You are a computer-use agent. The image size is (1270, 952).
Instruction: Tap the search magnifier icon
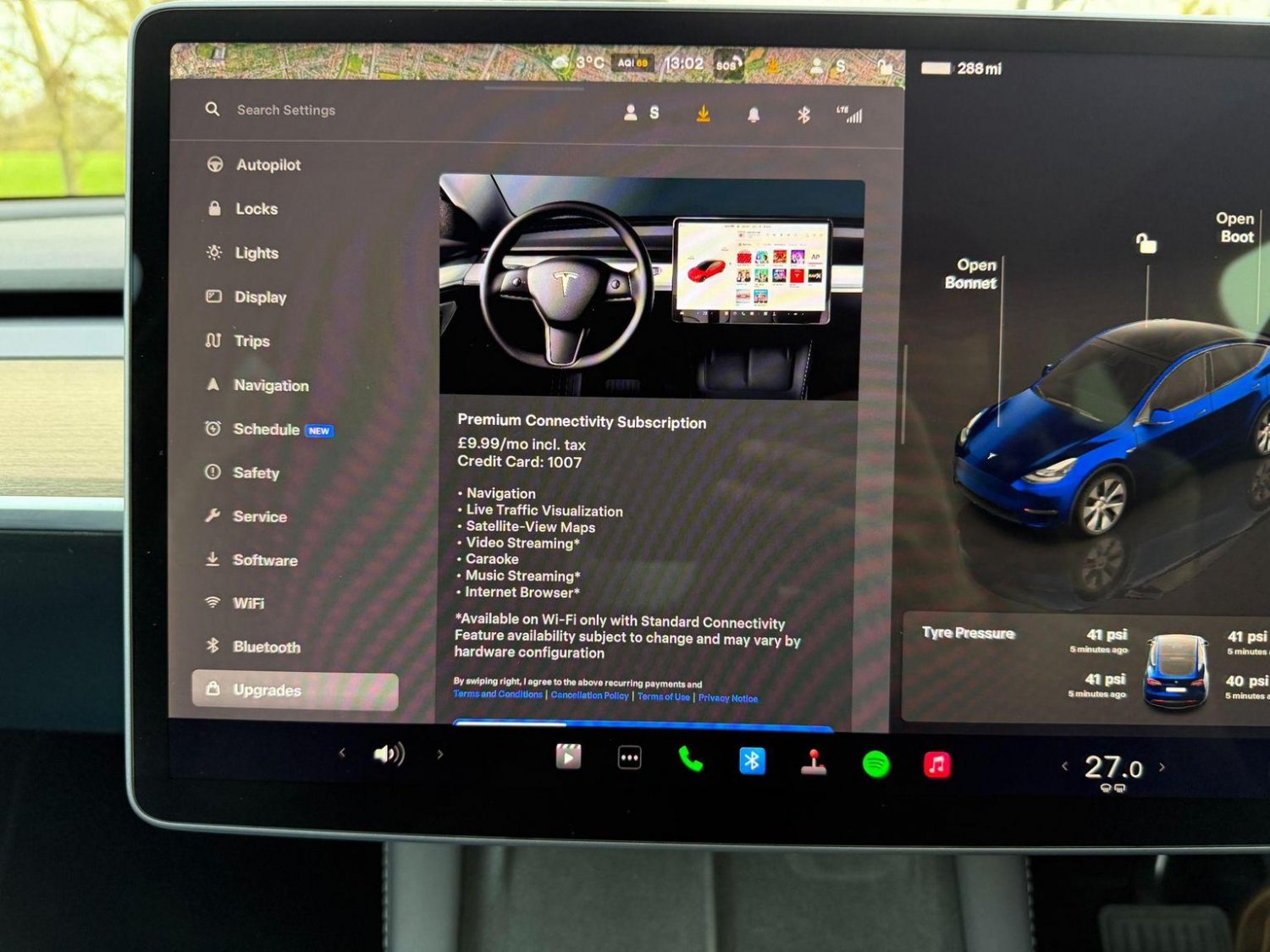(213, 109)
